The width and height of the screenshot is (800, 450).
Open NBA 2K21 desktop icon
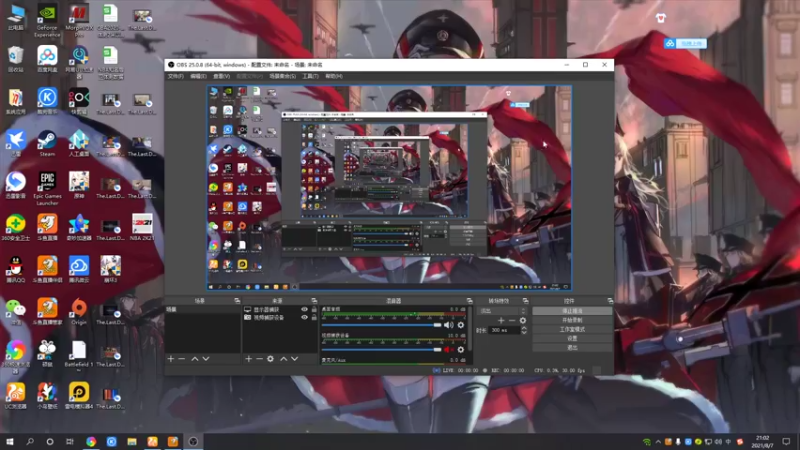tap(142, 227)
